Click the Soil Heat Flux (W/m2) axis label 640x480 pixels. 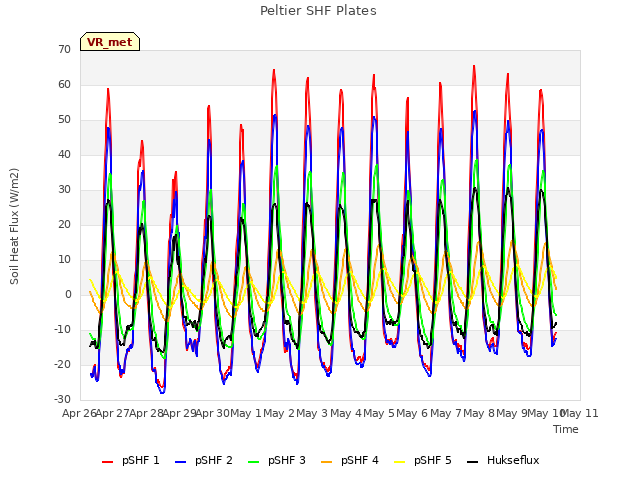point(14,226)
